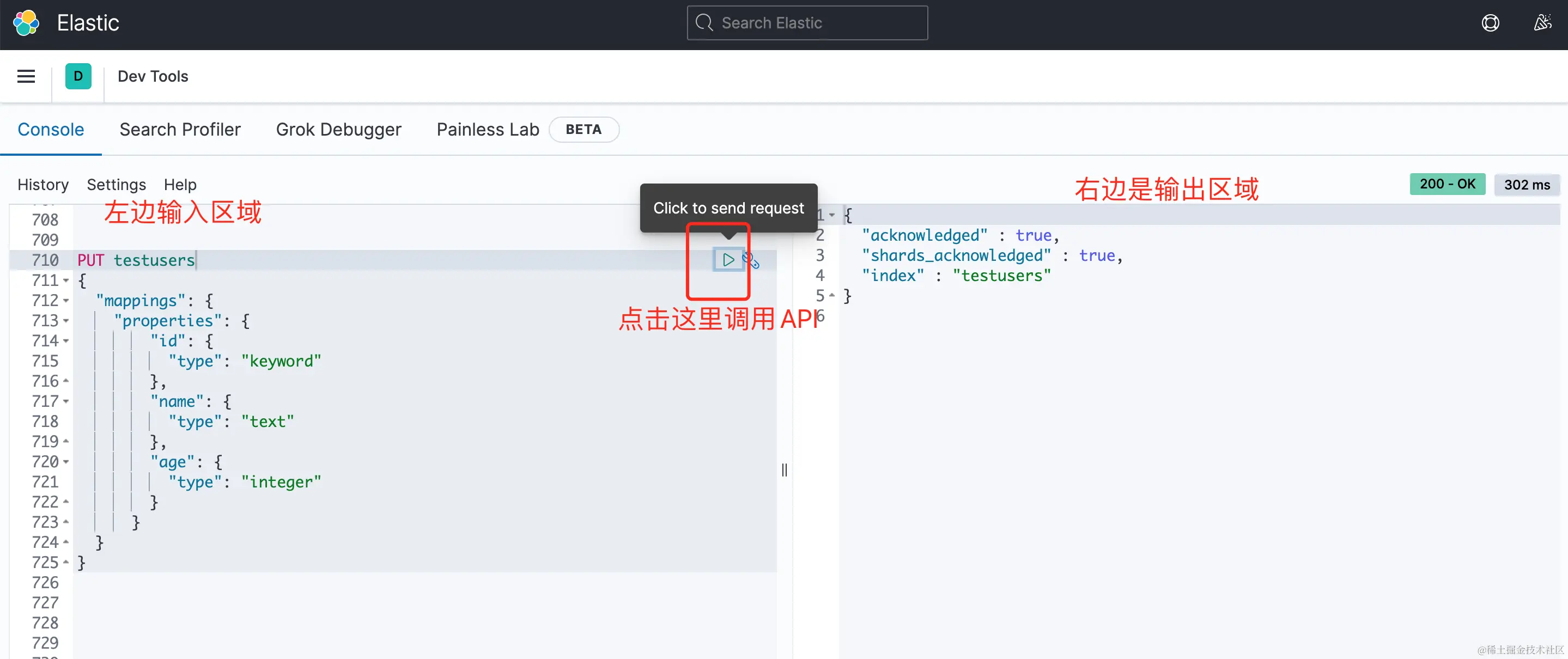Open the Grok Debugger tab
This screenshot has width=1568, height=659.
[338, 130]
